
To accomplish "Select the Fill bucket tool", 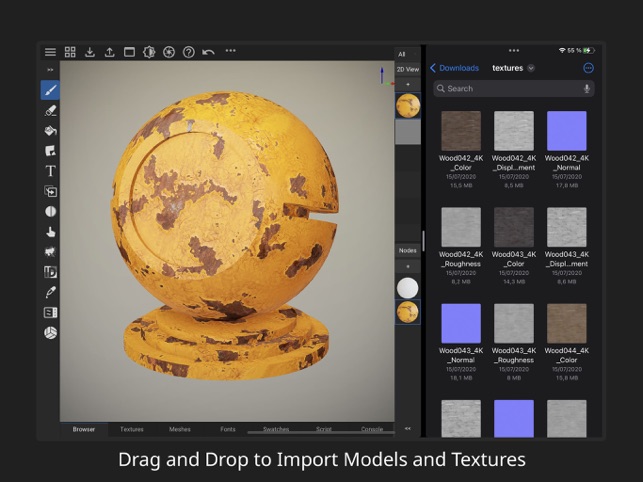I will tap(50, 130).
